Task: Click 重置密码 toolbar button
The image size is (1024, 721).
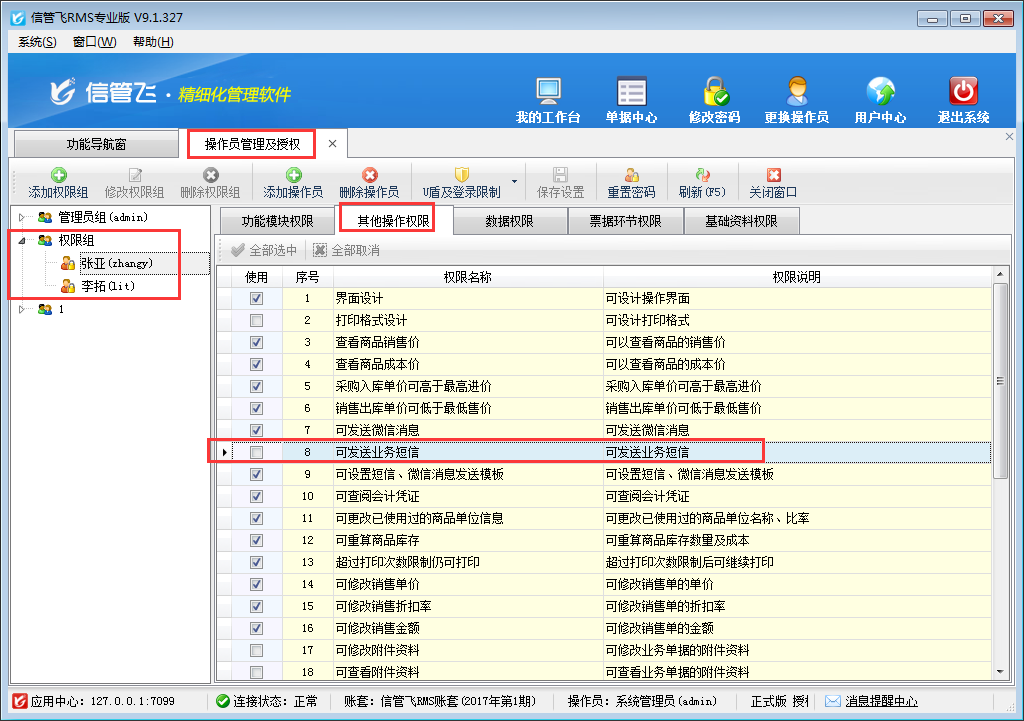Action: [x=631, y=175]
